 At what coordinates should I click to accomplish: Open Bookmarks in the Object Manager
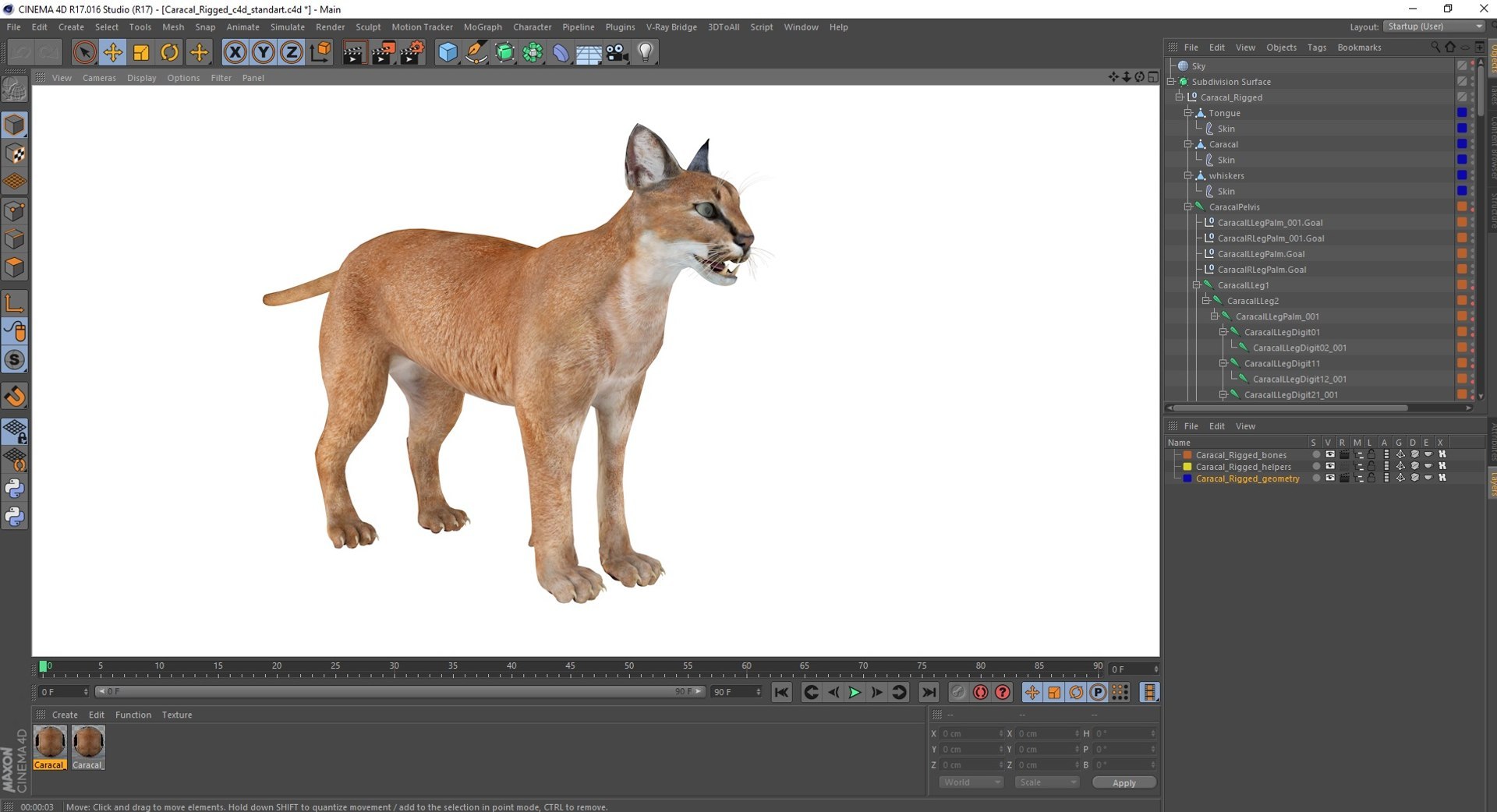[x=1359, y=48]
